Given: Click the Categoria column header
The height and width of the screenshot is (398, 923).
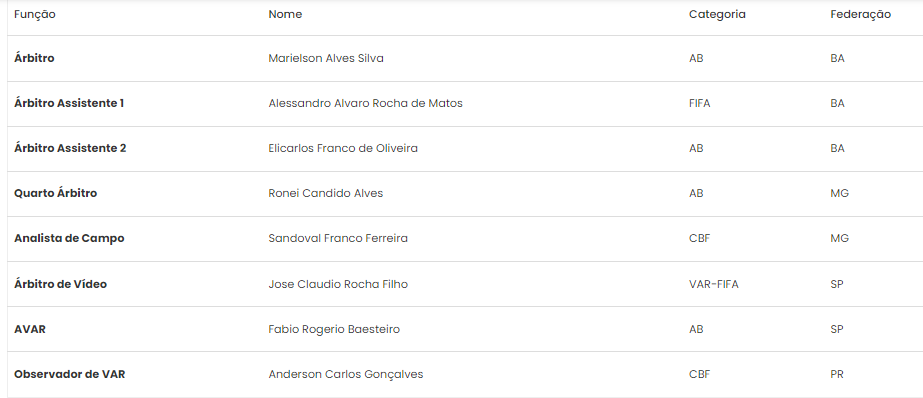Looking at the screenshot, I should [x=717, y=15].
